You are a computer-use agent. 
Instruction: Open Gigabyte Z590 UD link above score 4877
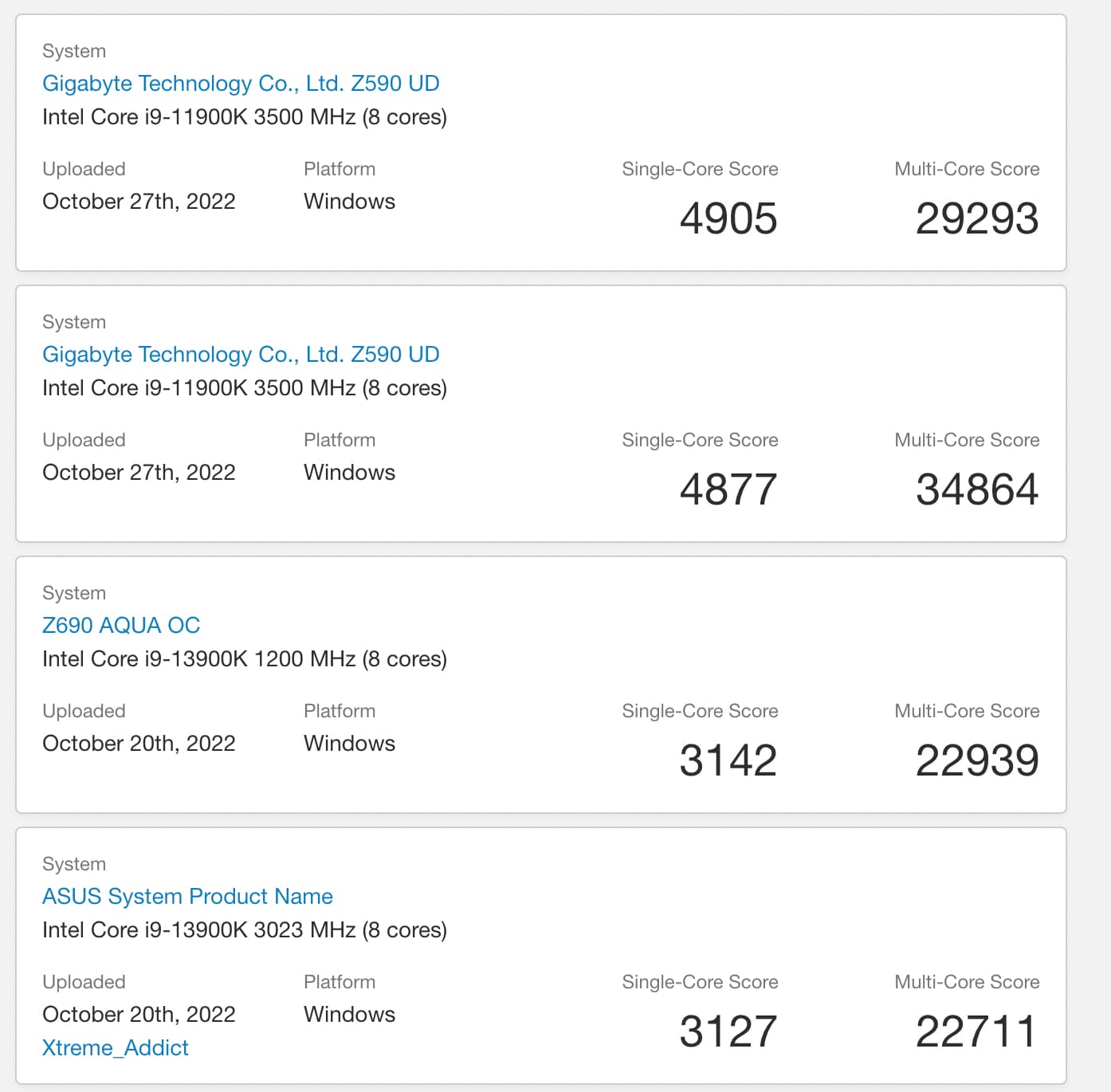tap(241, 355)
